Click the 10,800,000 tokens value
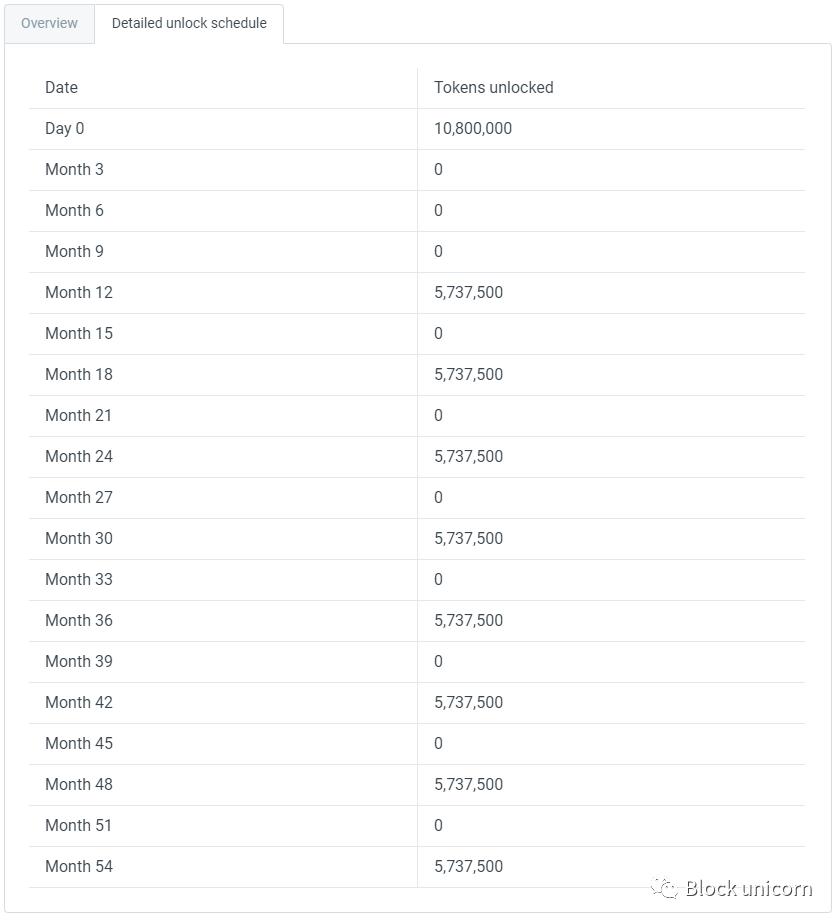The height and width of the screenshot is (922, 839). (x=473, y=128)
